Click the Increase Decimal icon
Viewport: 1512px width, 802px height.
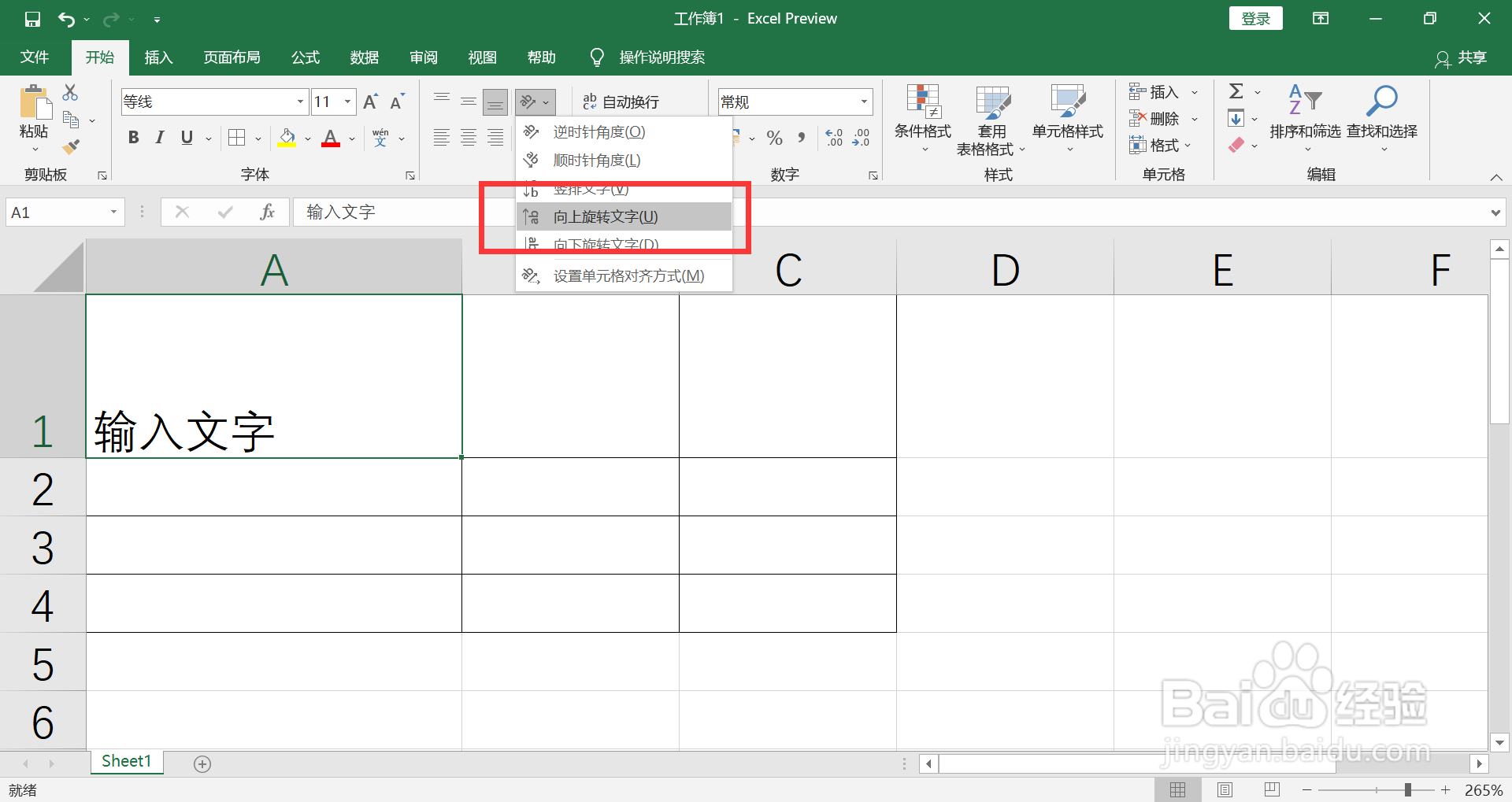834,138
